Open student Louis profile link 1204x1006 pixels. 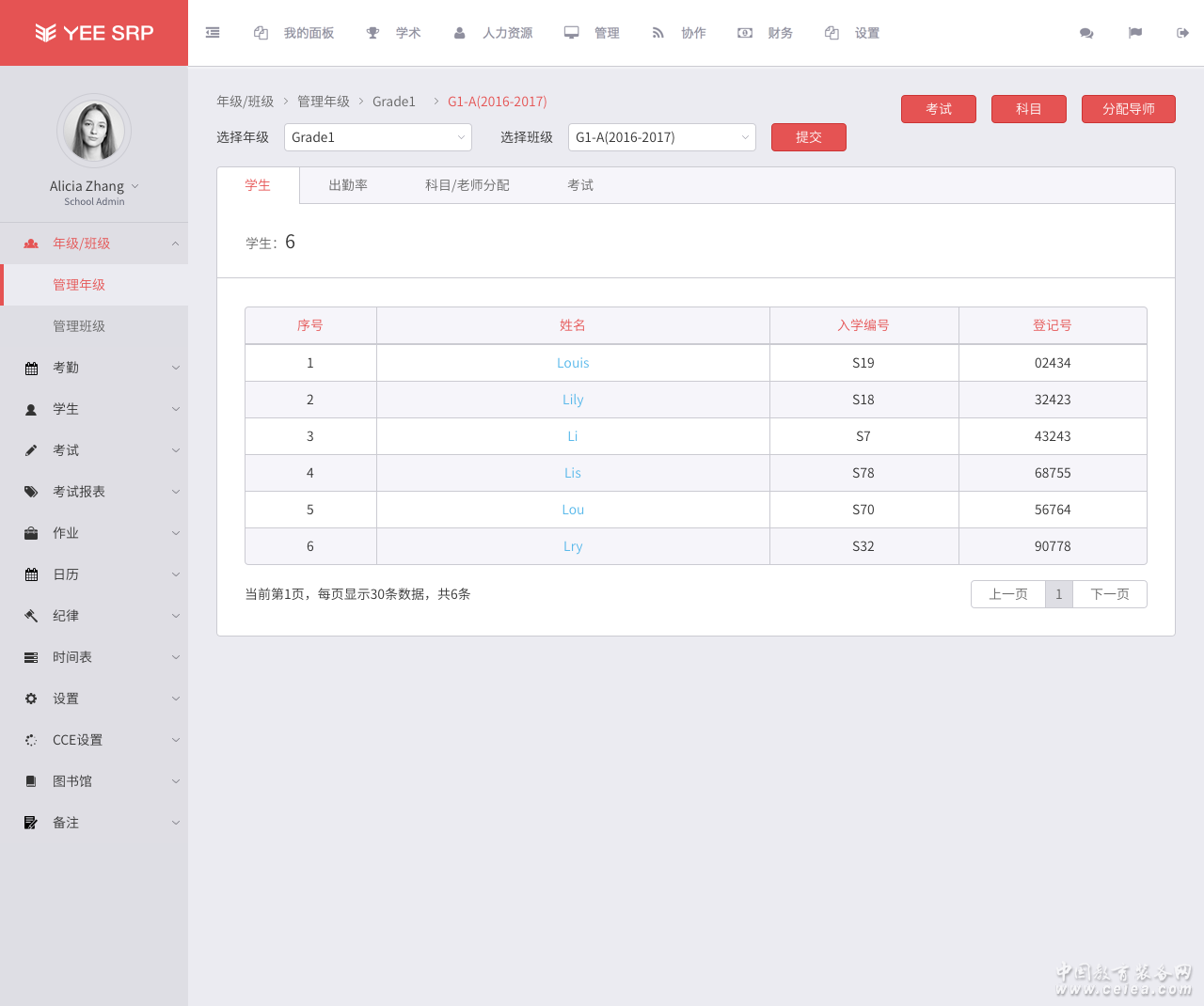coord(573,363)
